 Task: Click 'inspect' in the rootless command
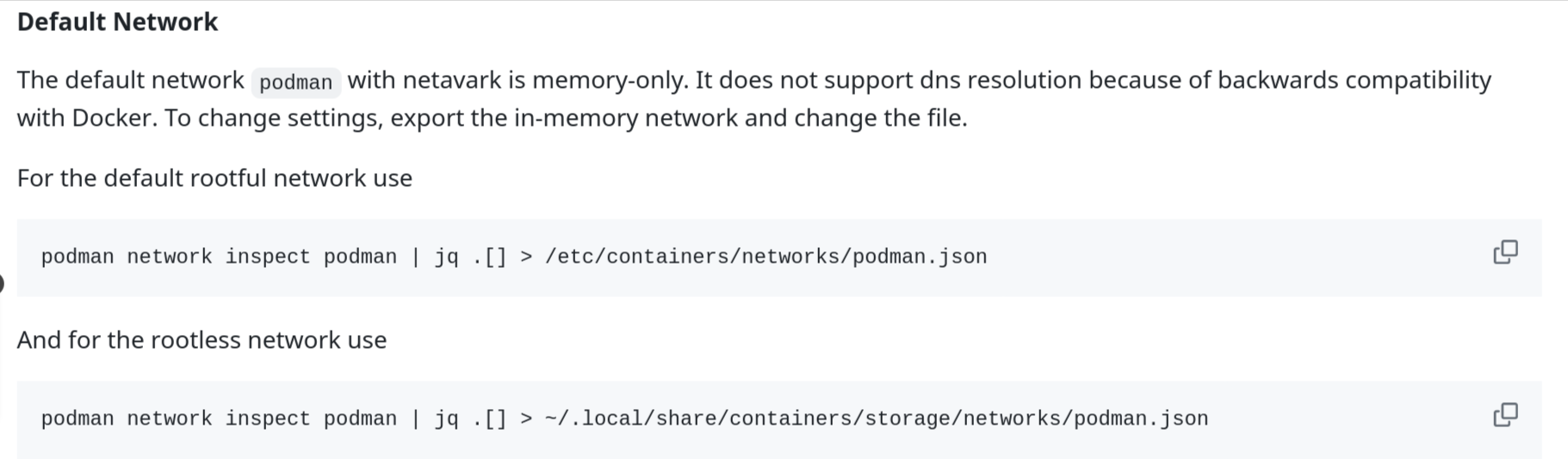click(x=267, y=419)
